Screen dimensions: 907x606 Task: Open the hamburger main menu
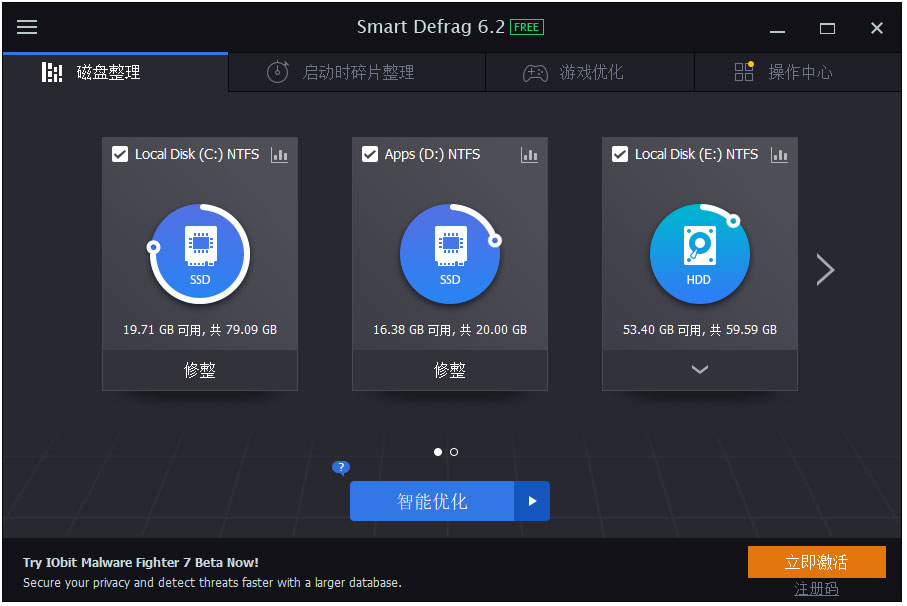click(27, 27)
